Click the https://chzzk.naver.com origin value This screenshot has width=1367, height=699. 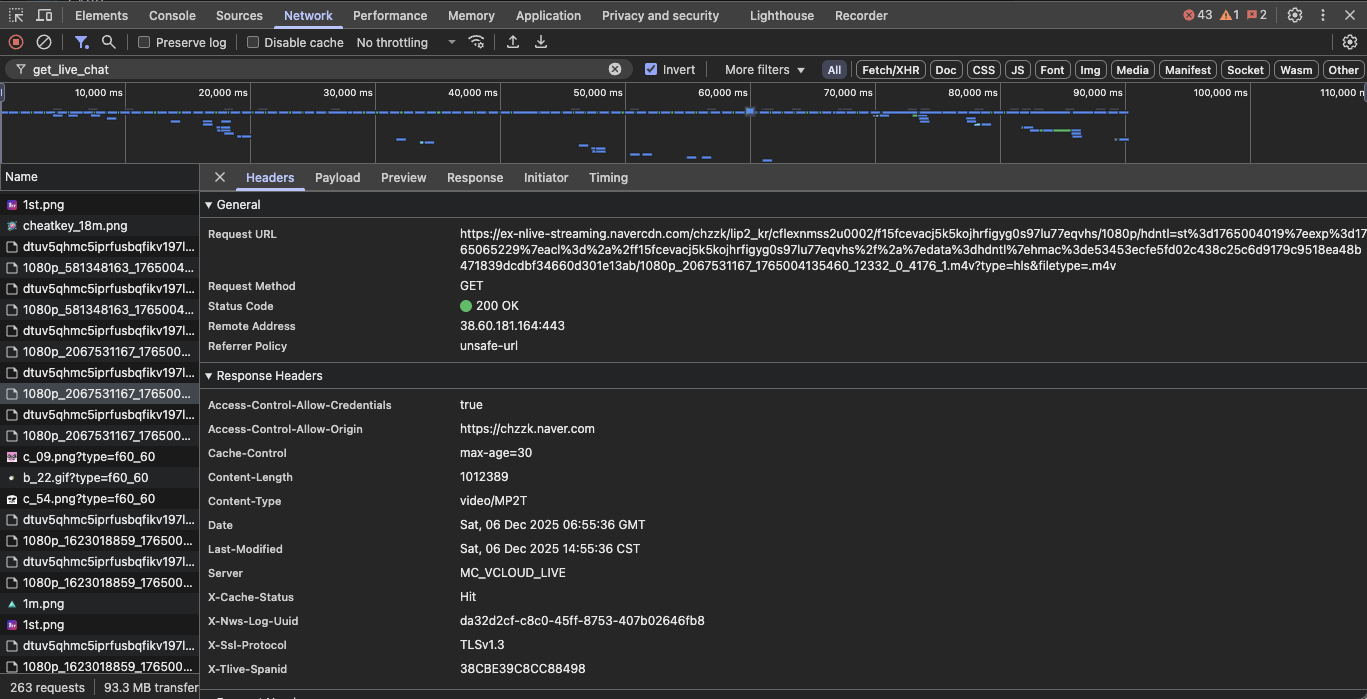point(527,429)
